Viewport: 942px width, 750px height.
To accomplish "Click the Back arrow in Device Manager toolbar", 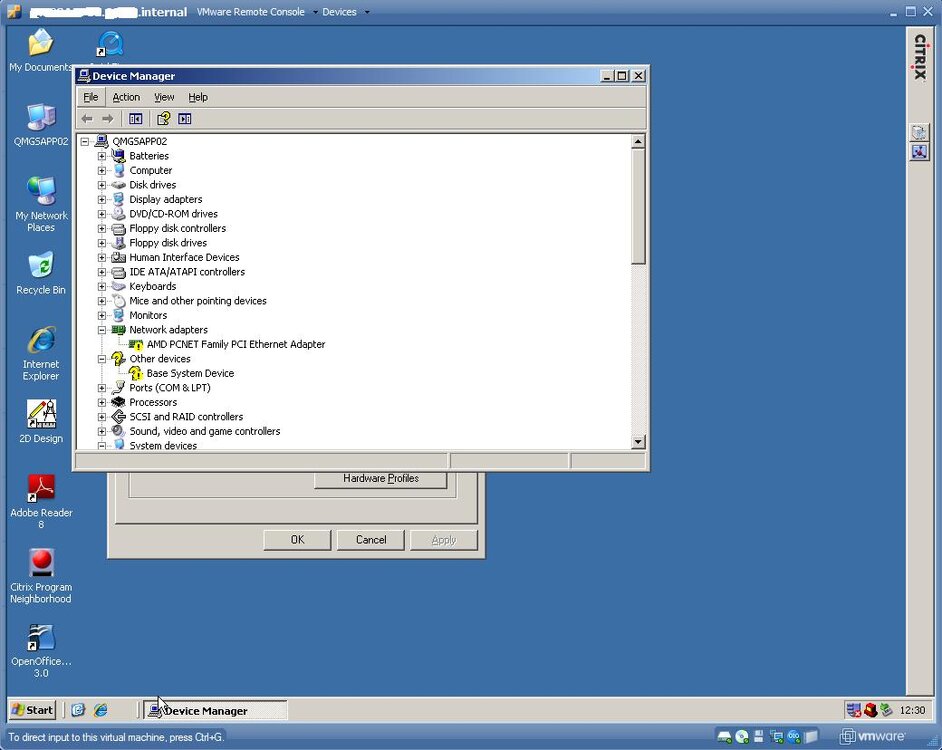I will pos(87,119).
